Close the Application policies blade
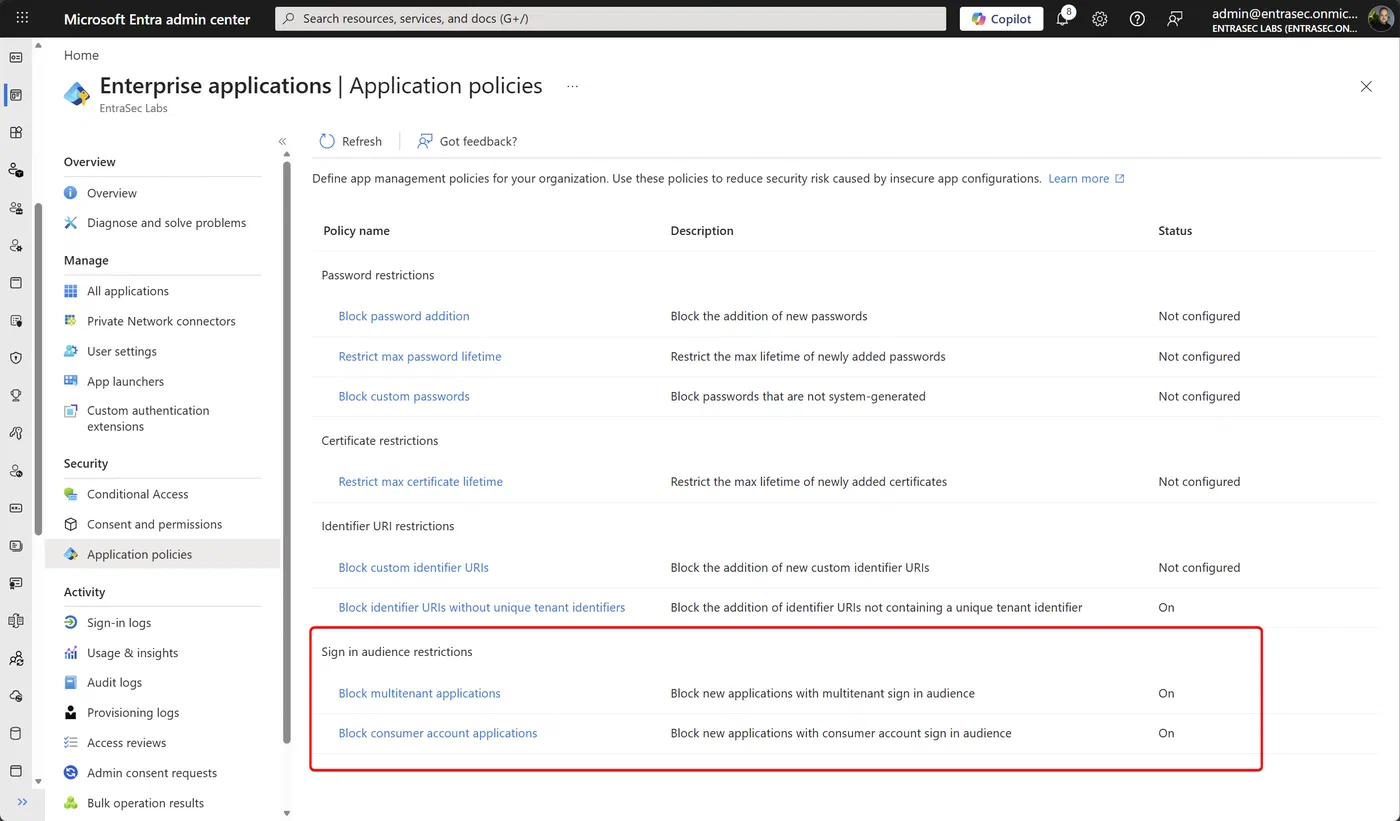The image size is (1400, 821). click(x=1366, y=87)
